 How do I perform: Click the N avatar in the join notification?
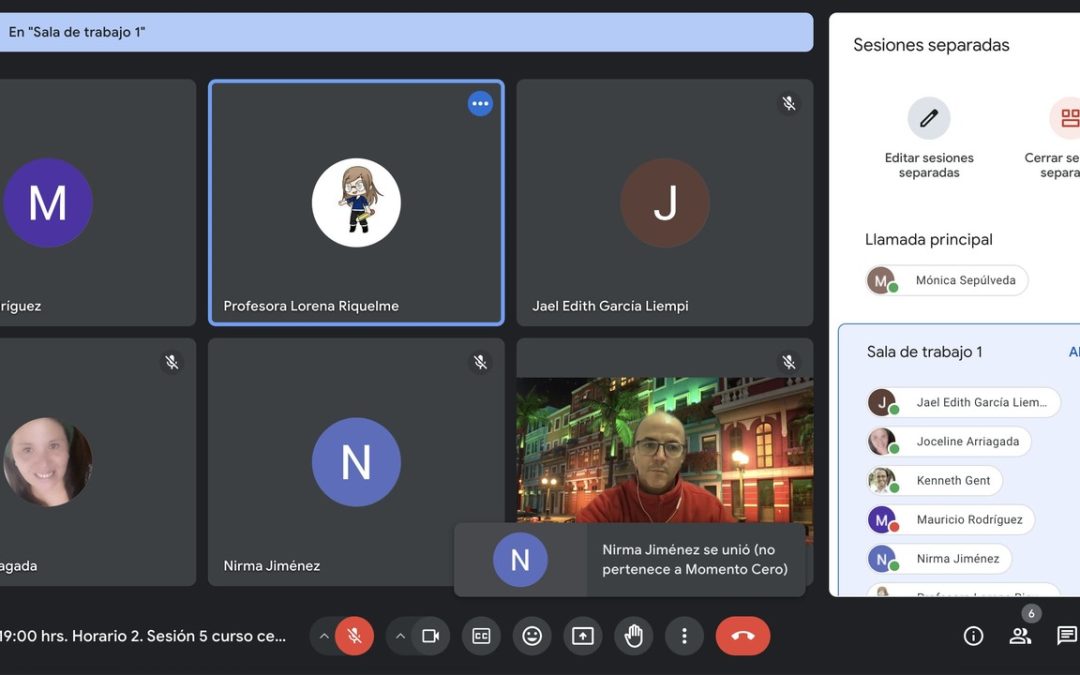coord(520,560)
